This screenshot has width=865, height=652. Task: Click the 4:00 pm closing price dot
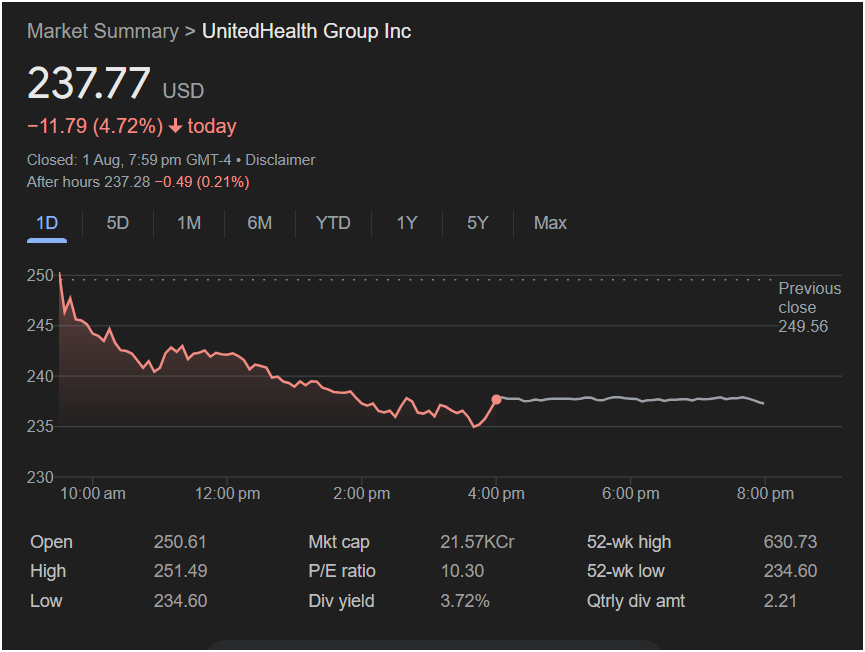496,399
